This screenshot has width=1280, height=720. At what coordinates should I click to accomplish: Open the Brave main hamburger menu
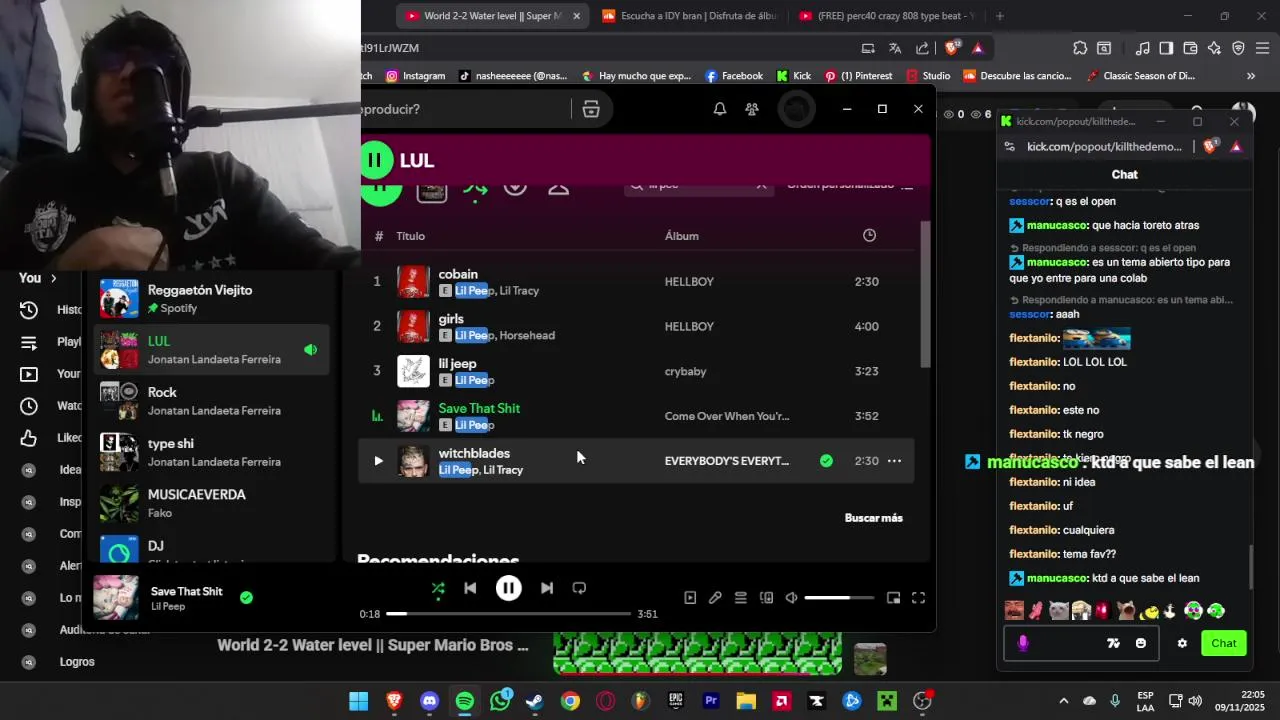coord(1262,48)
